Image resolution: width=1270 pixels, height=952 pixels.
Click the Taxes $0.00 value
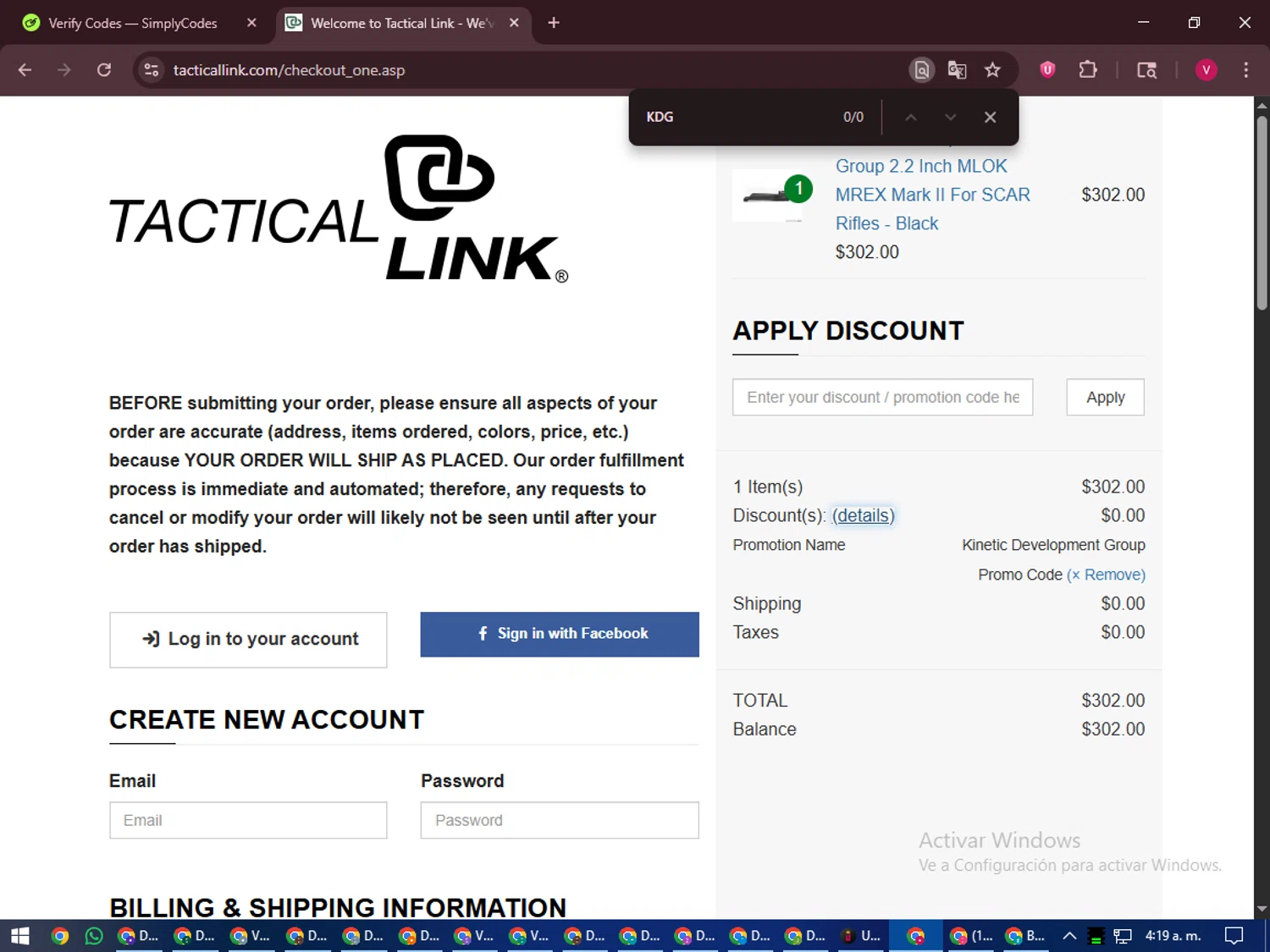point(1123,632)
